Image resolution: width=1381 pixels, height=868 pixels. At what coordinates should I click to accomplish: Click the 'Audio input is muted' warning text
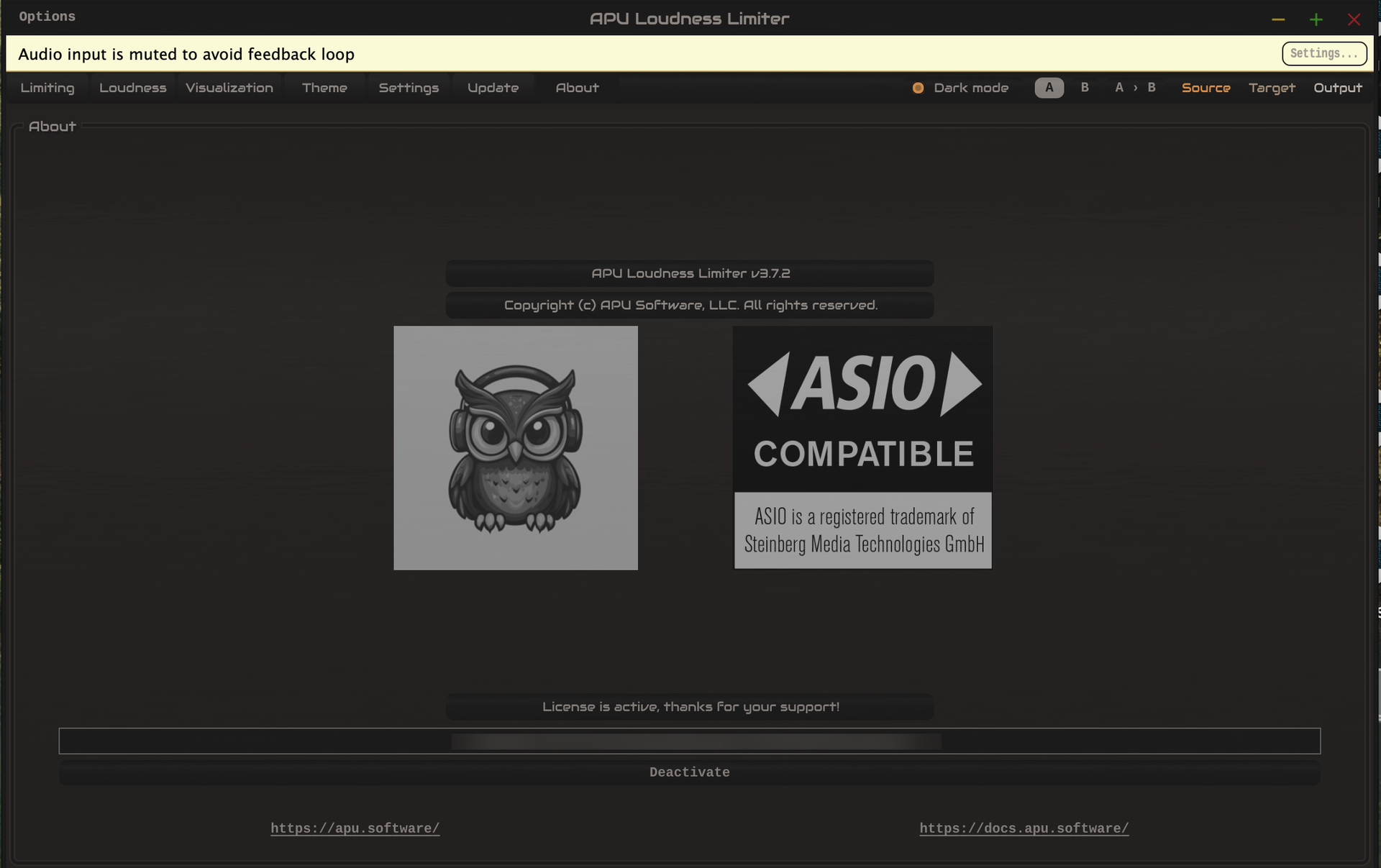coord(186,54)
